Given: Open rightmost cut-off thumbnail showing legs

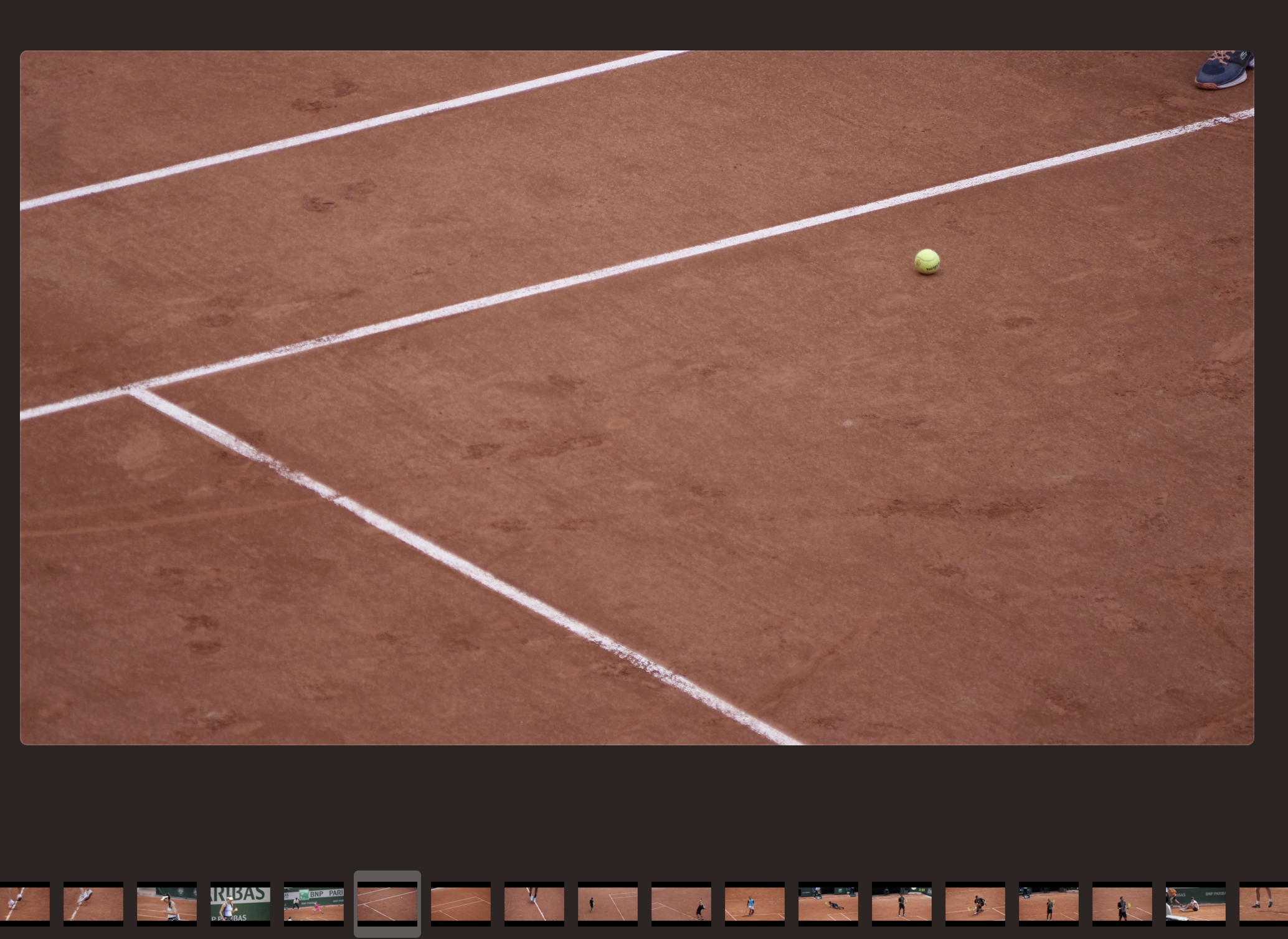Looking at the screenshot, I should (1264, 904).
